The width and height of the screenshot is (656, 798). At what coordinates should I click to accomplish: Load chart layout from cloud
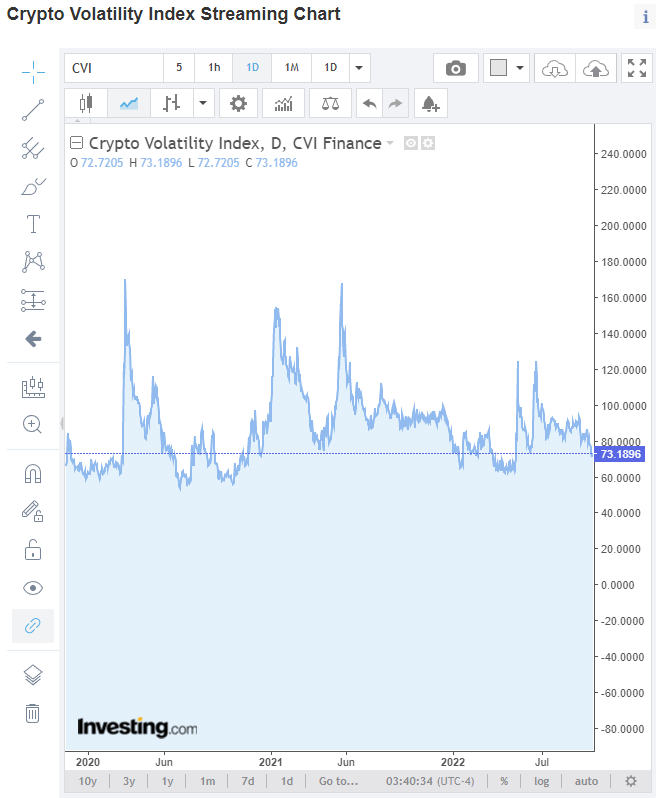coord(555,68)
